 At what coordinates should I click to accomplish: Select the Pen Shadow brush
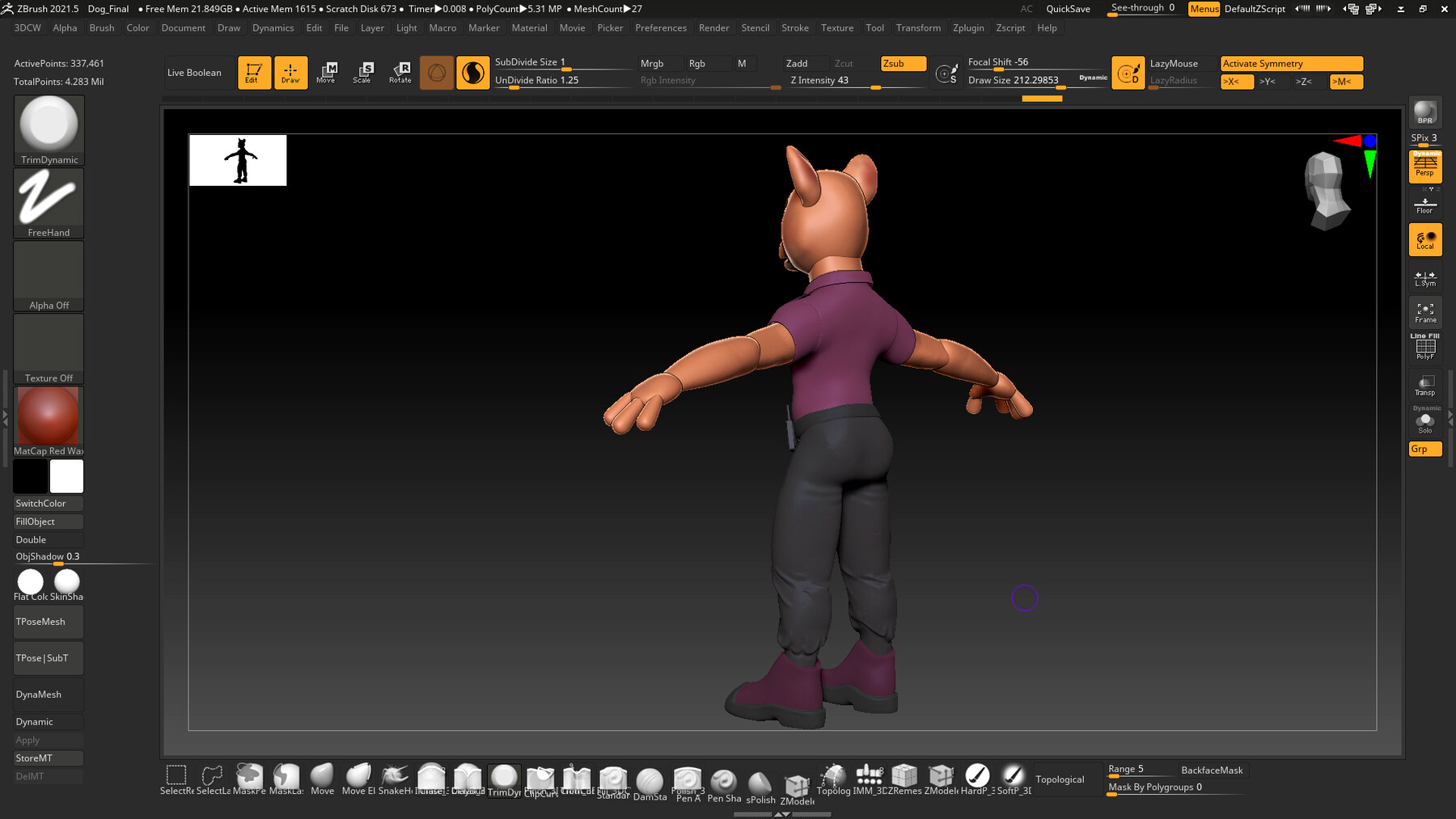(x=724, y=786)
